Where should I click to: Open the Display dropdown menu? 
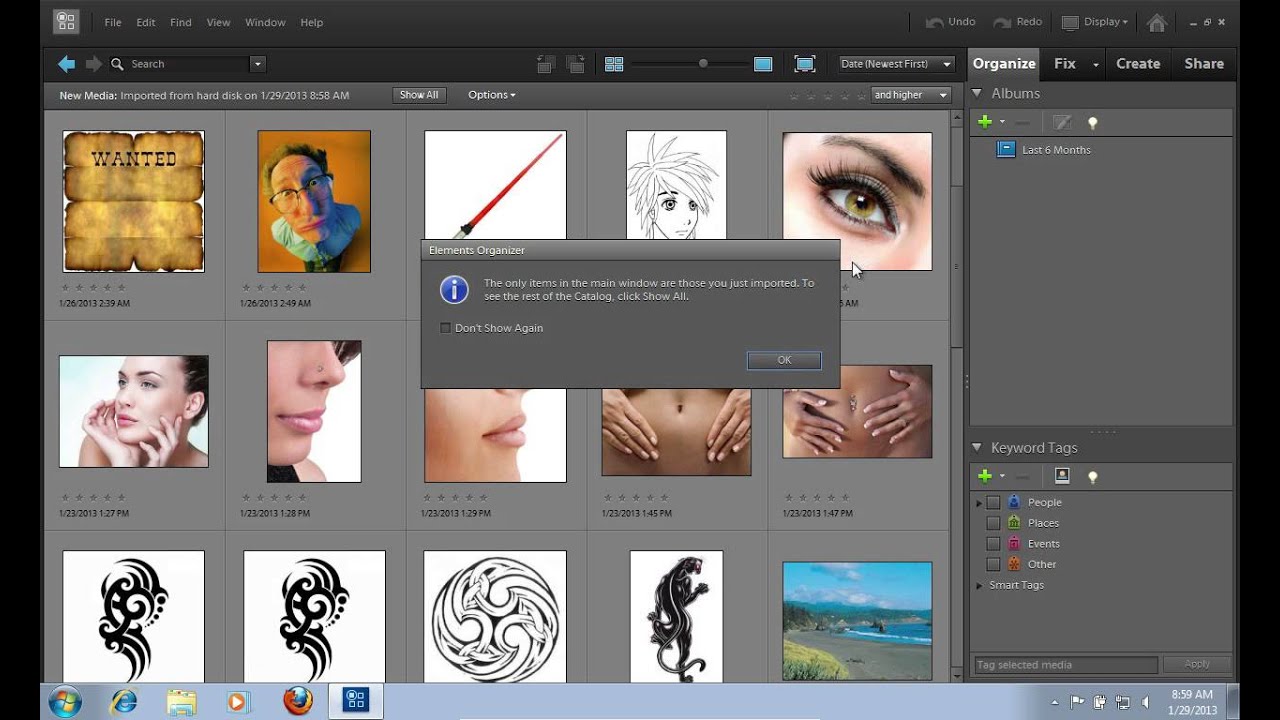coord(1095,22)
